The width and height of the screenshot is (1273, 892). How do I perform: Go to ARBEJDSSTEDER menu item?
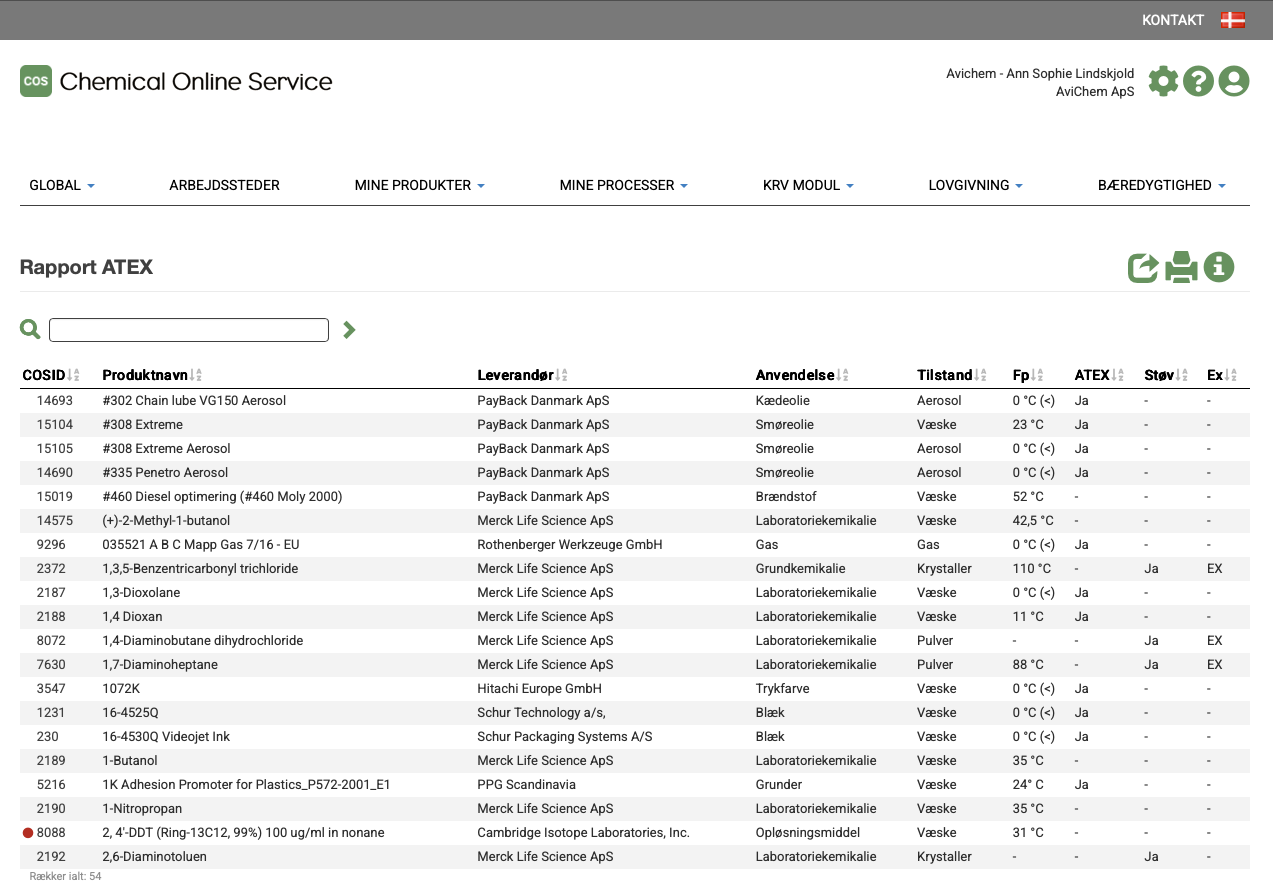[224, 185]
